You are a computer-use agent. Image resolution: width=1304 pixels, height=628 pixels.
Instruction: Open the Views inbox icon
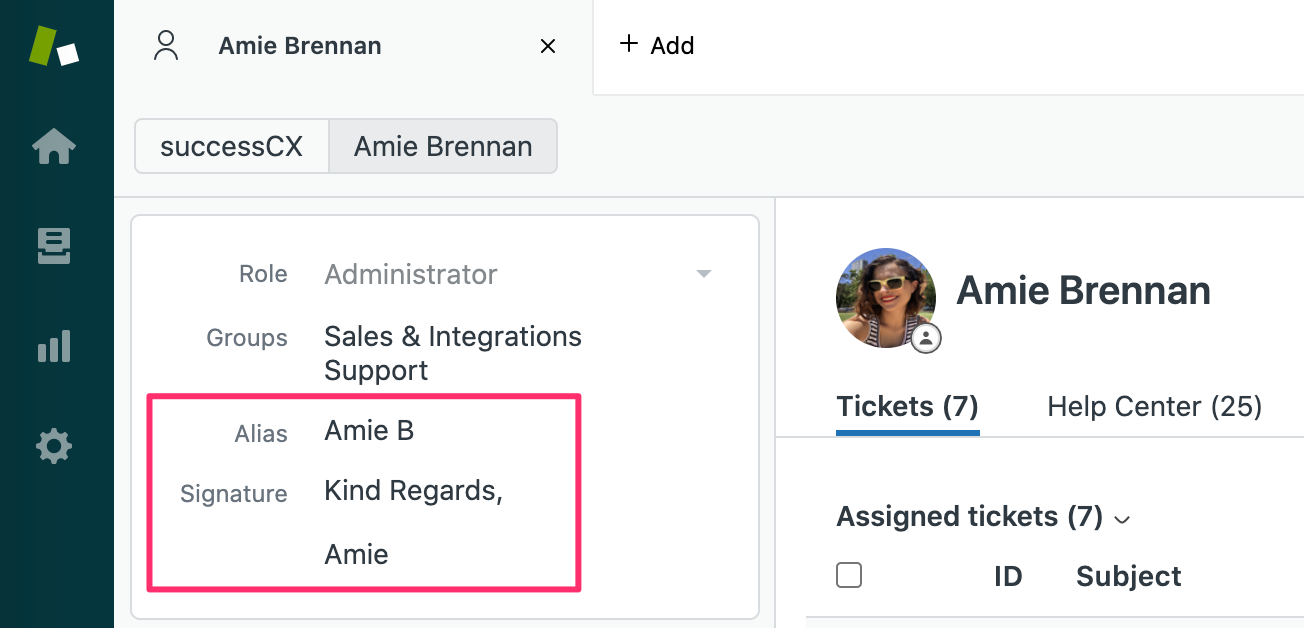click(x=54, y=246)
